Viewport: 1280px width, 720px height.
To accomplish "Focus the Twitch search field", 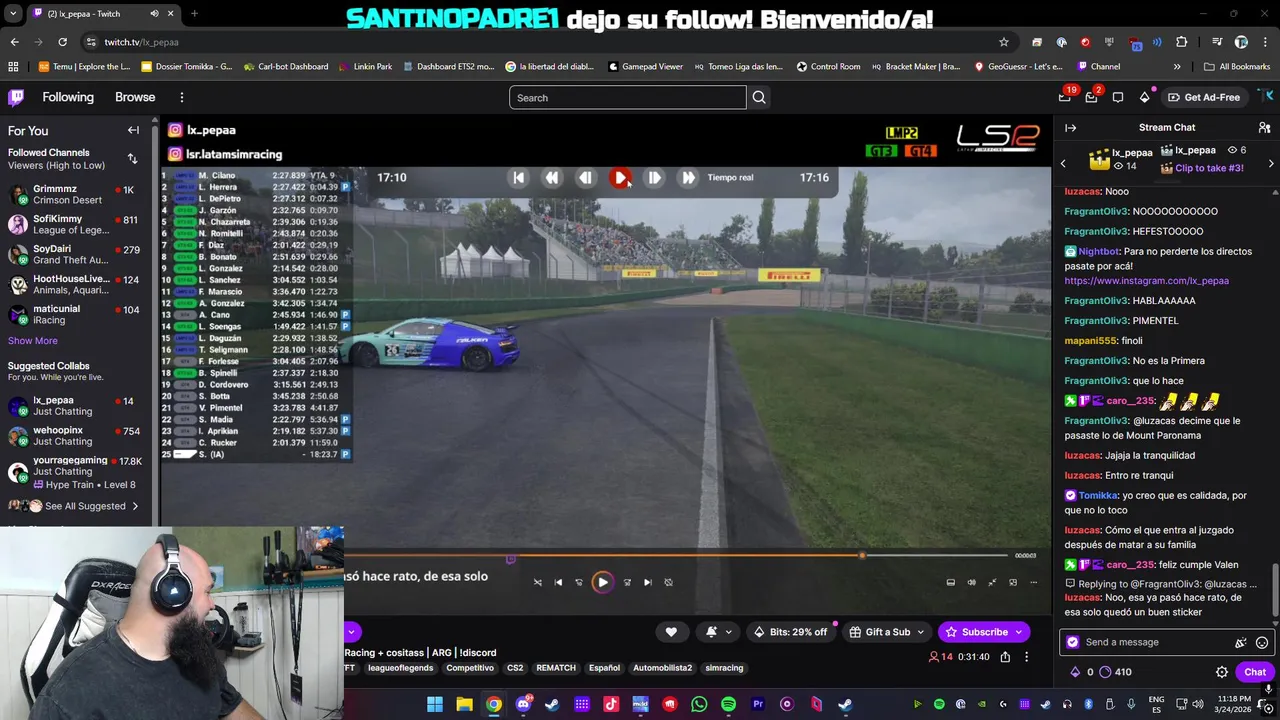I will click(x=627, y=97).
